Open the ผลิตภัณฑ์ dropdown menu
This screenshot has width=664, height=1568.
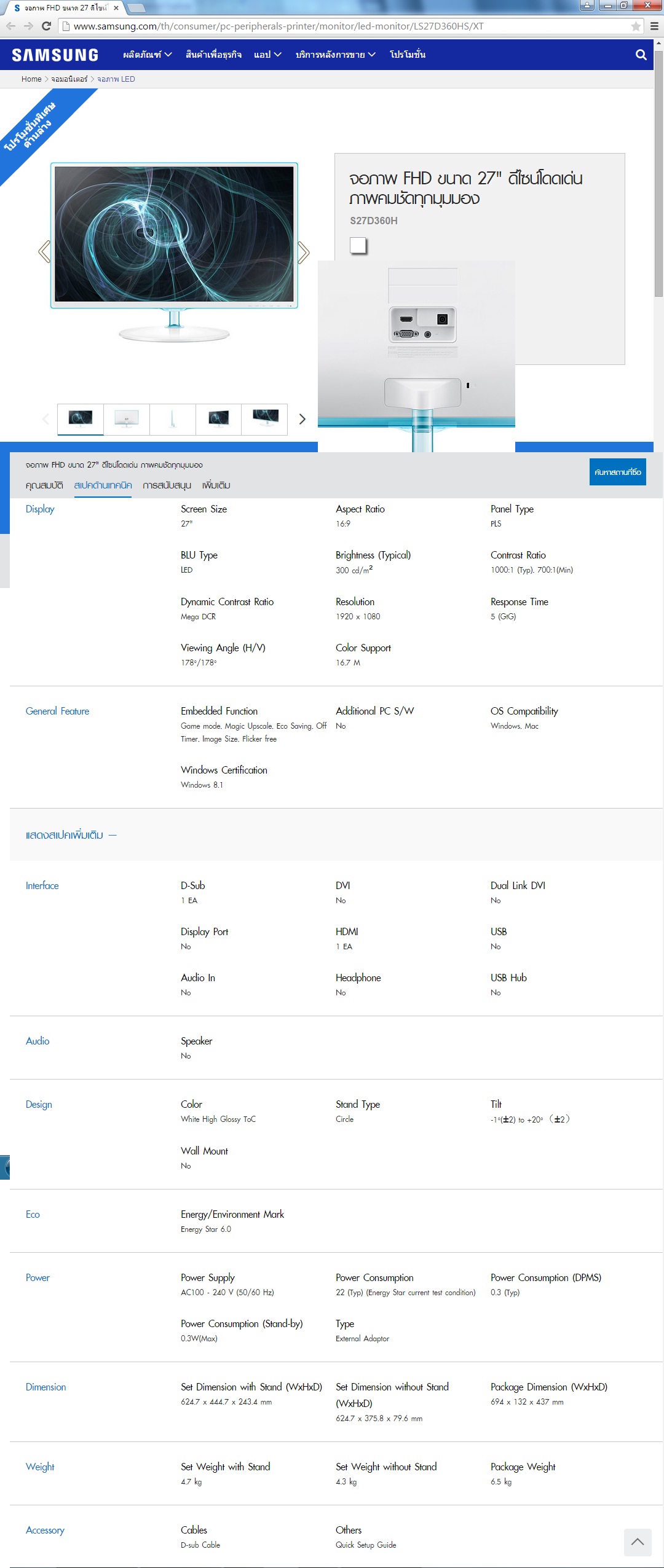click(148, 55)
